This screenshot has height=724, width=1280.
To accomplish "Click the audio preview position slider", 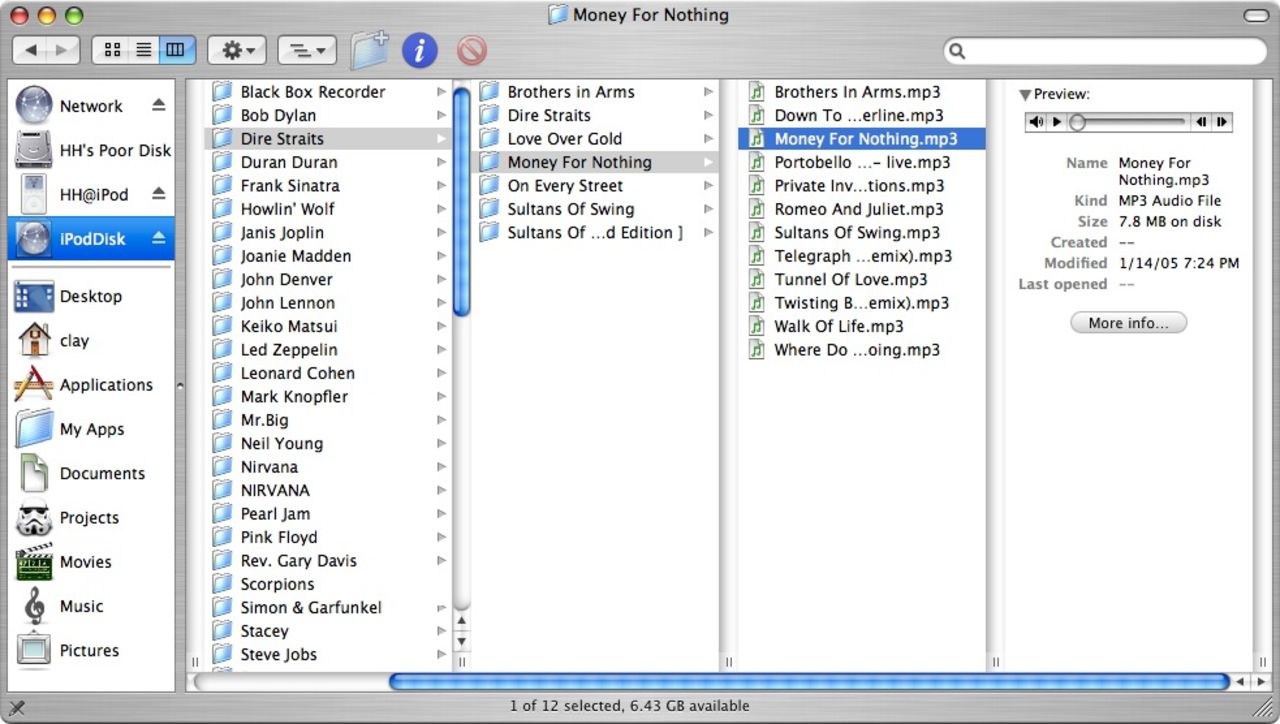I will coord(1130,122).
